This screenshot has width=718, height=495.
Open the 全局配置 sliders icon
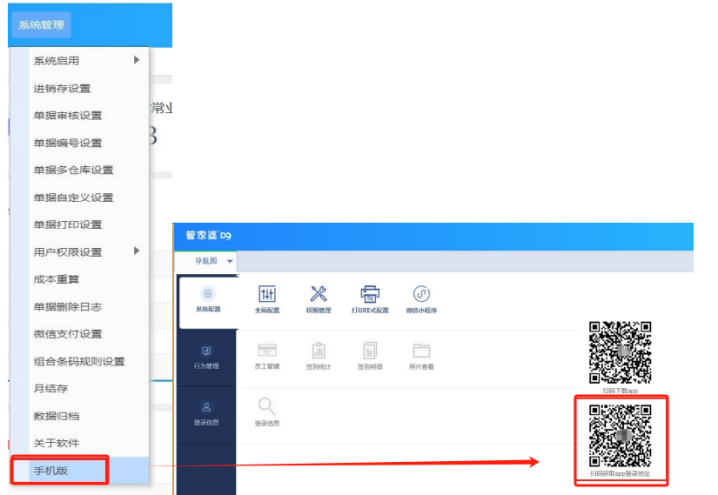pyautogui.click(x=267, y=294)
